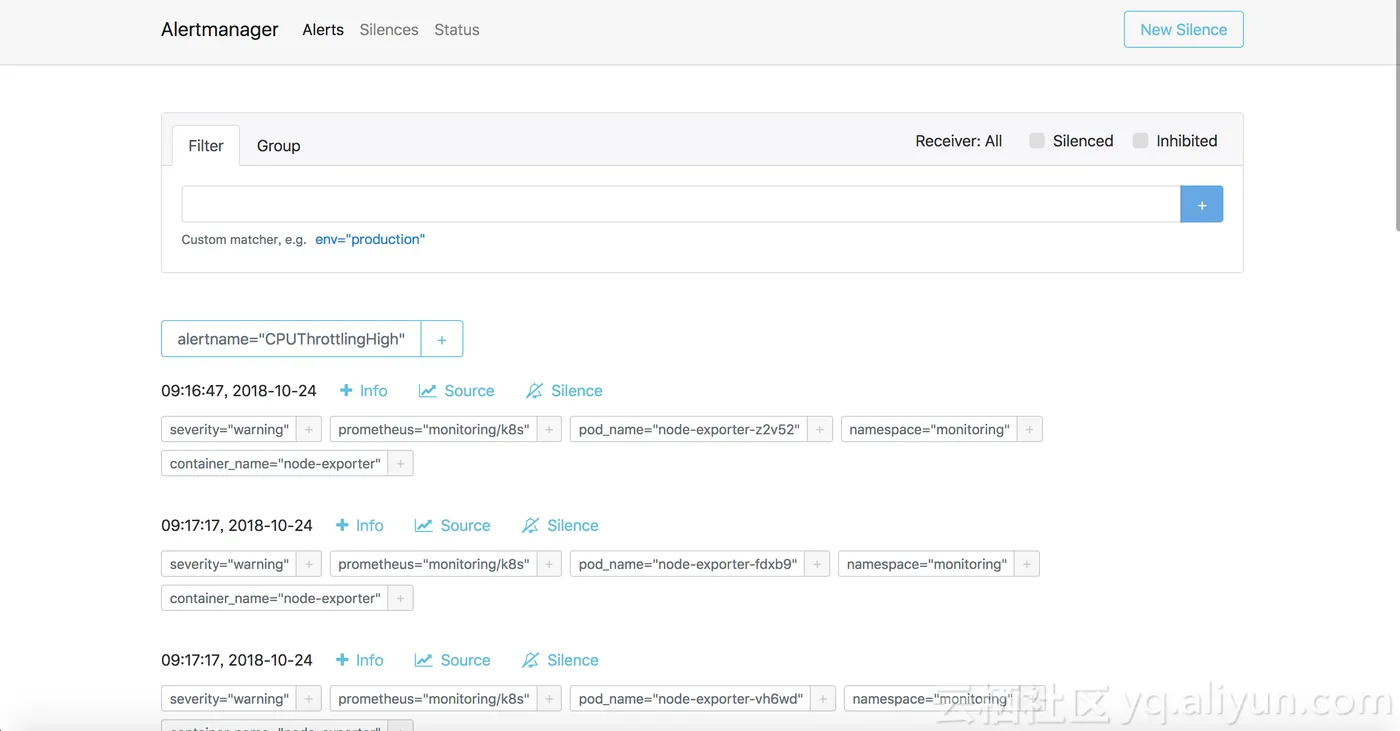Click the New Silence button
The width and height of the screenshot is (1400, 731).
pos(1184,30)
